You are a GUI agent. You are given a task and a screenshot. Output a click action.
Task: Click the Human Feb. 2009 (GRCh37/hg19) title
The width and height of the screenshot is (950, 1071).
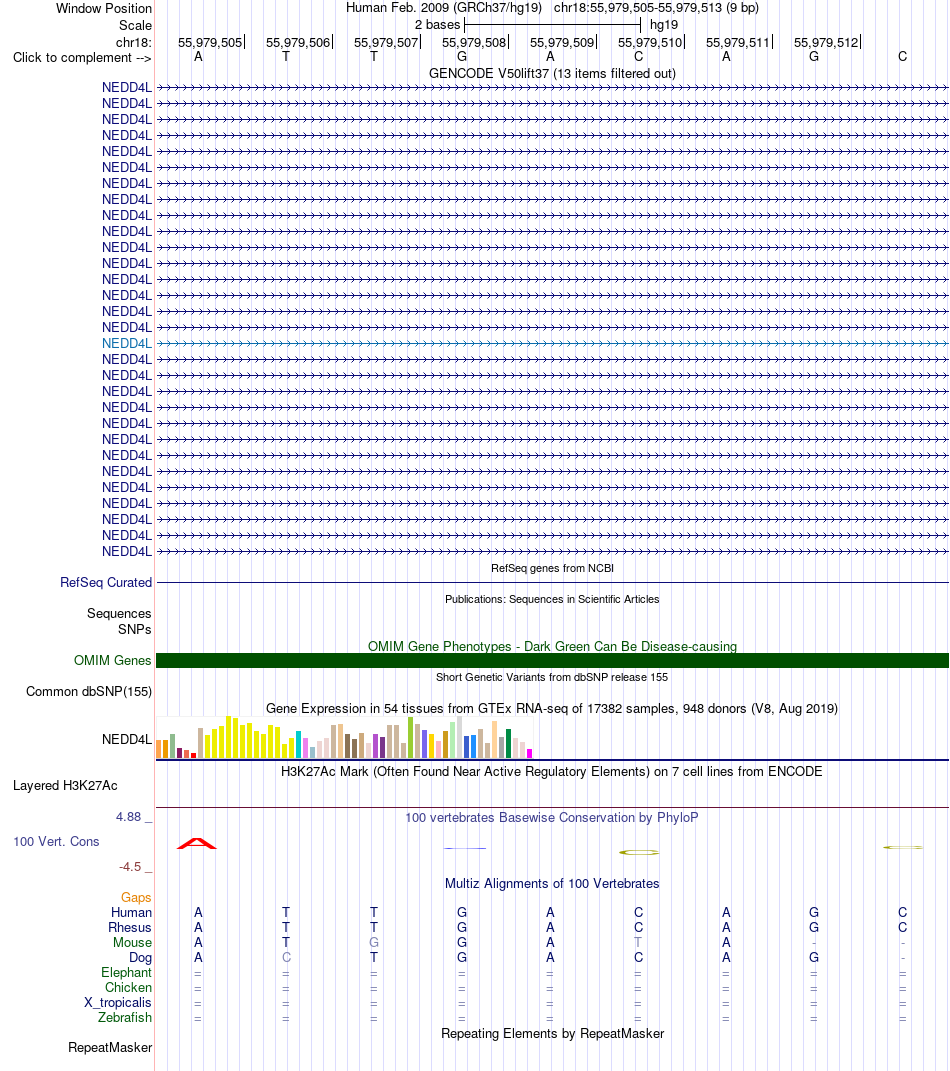point(444,8)
